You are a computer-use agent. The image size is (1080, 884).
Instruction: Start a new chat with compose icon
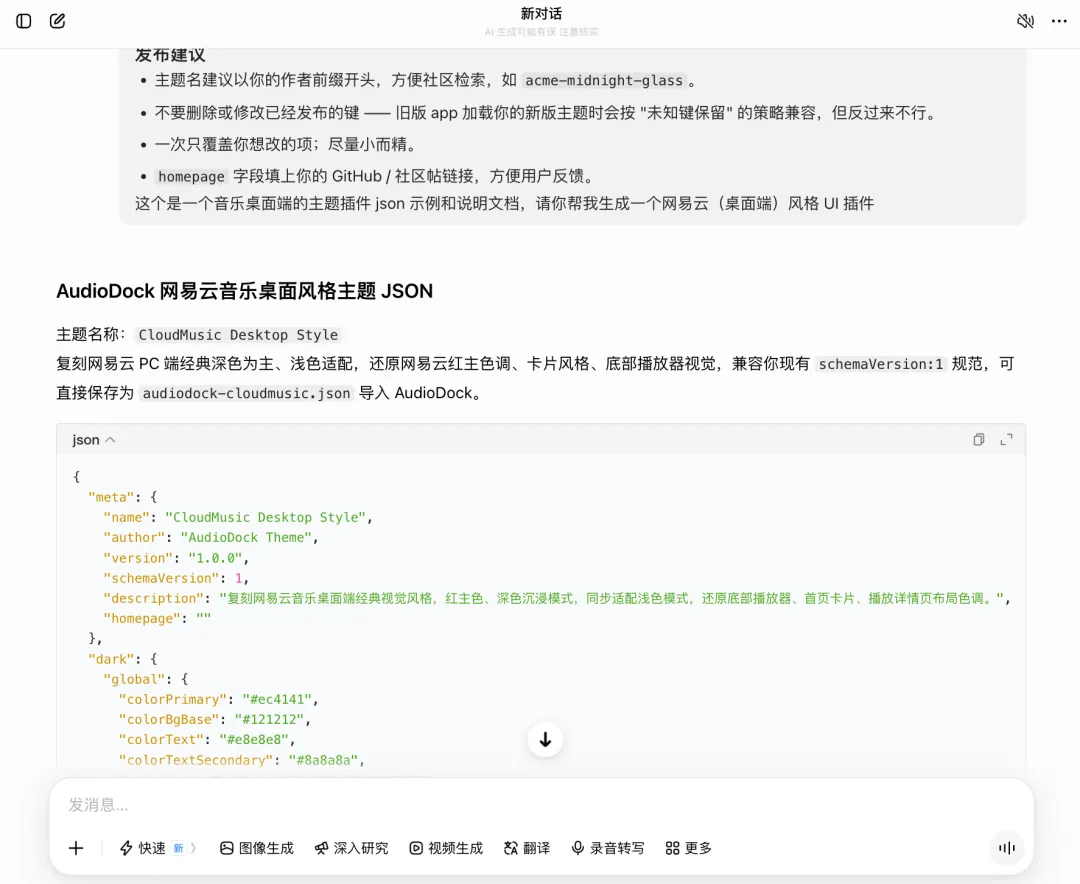coord(57,21)
